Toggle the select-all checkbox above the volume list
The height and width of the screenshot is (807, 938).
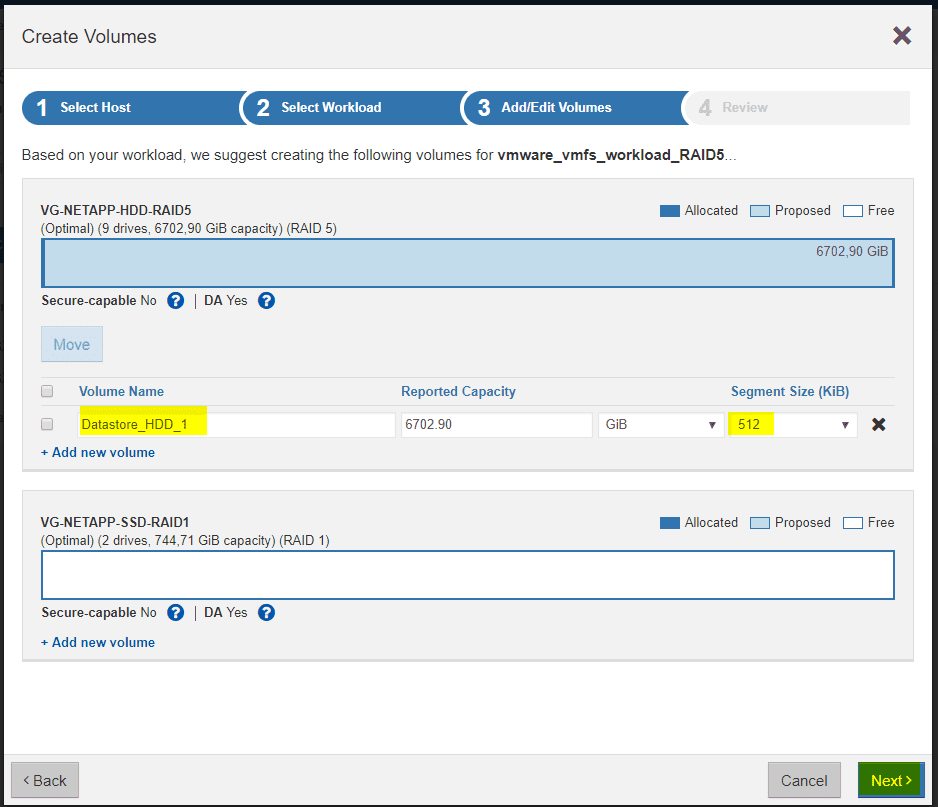[x=46, y=391]
